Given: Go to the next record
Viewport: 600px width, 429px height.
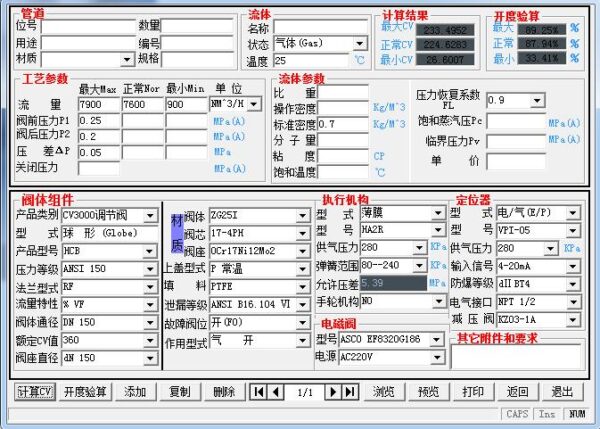Looking at the screenshot, I should pos(333,392).
